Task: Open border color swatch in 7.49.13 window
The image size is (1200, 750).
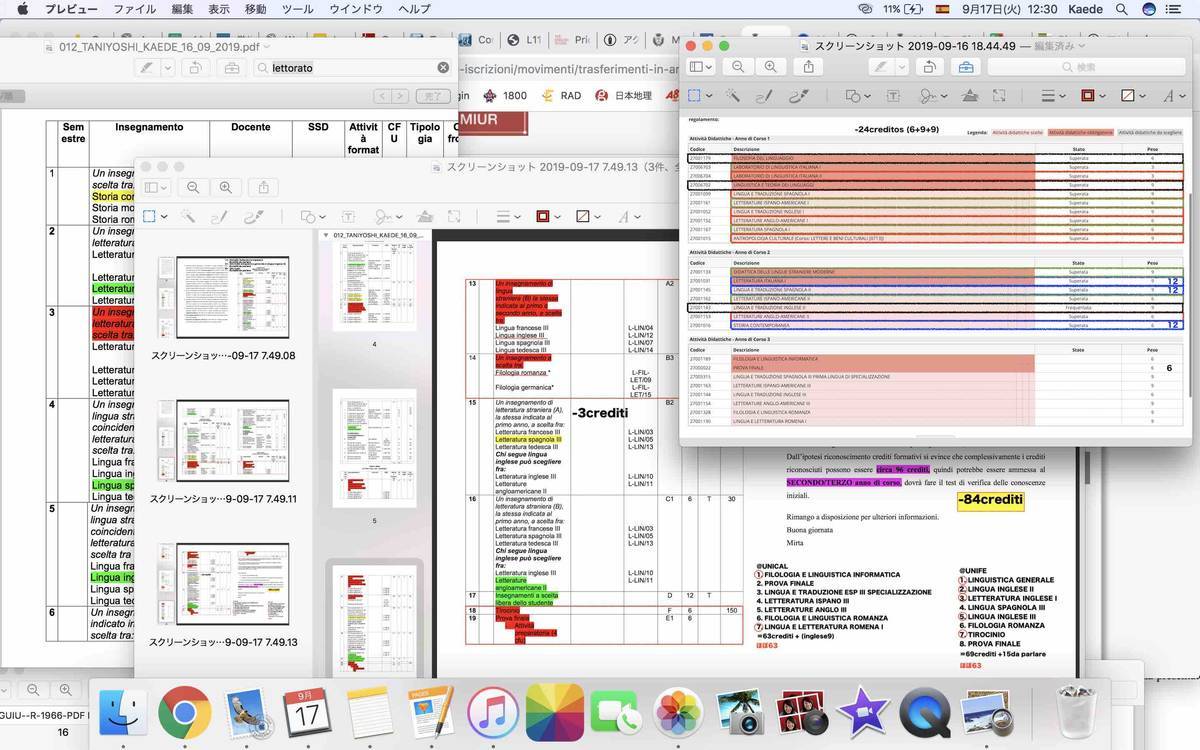Action: click(547, 216)
